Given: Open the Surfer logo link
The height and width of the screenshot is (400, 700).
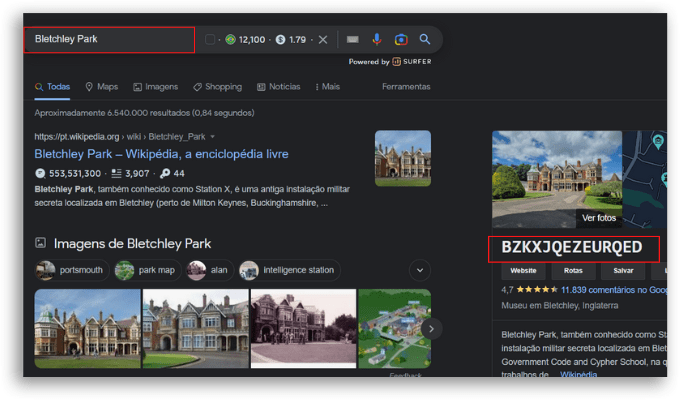Looking at the screenshot, I should tap(412, 62).
